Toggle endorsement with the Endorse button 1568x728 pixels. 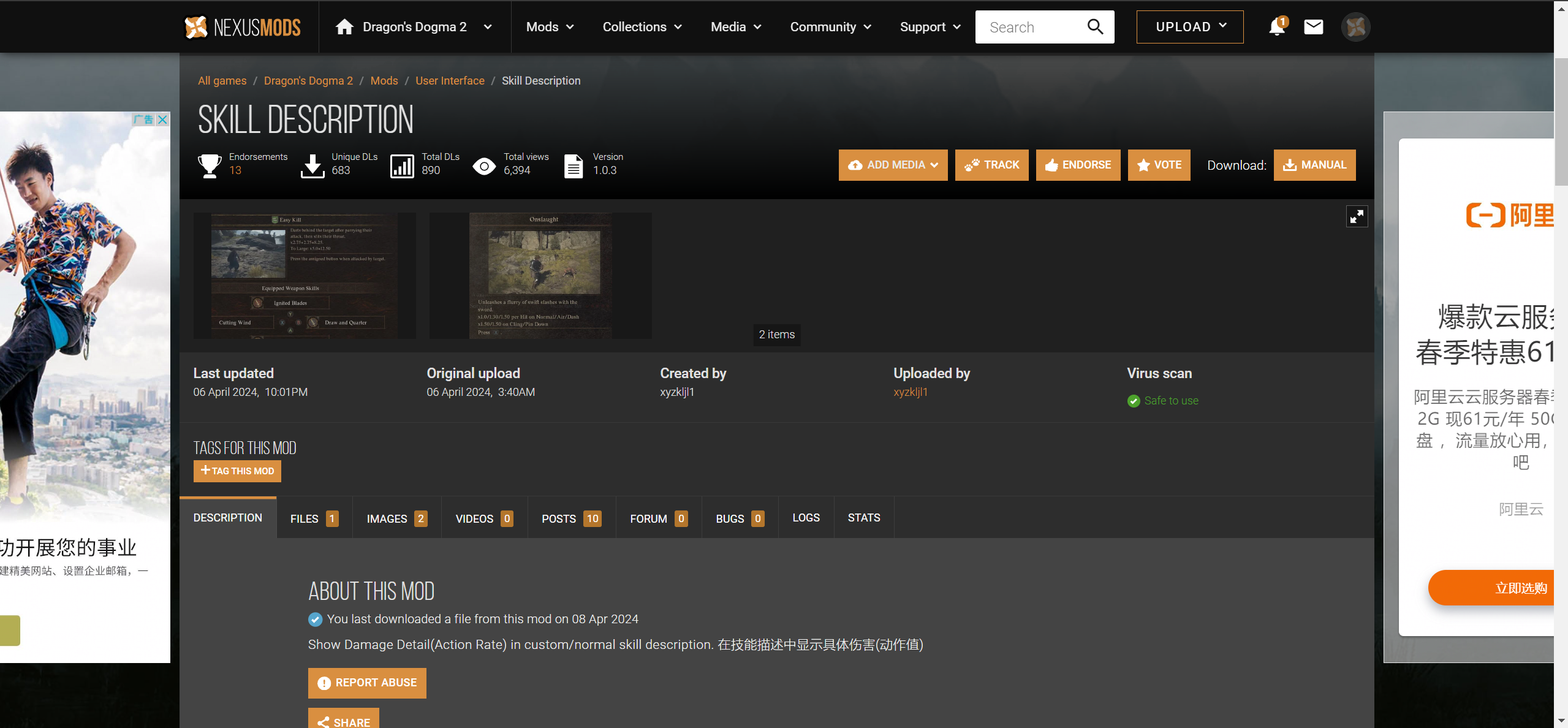pyautogui.click(x=1078, y=165)
